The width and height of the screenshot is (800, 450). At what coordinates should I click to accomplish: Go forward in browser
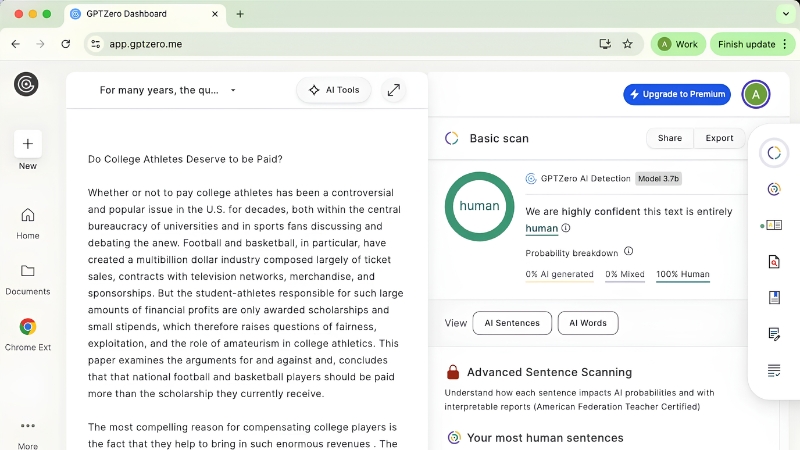point(40,44)
